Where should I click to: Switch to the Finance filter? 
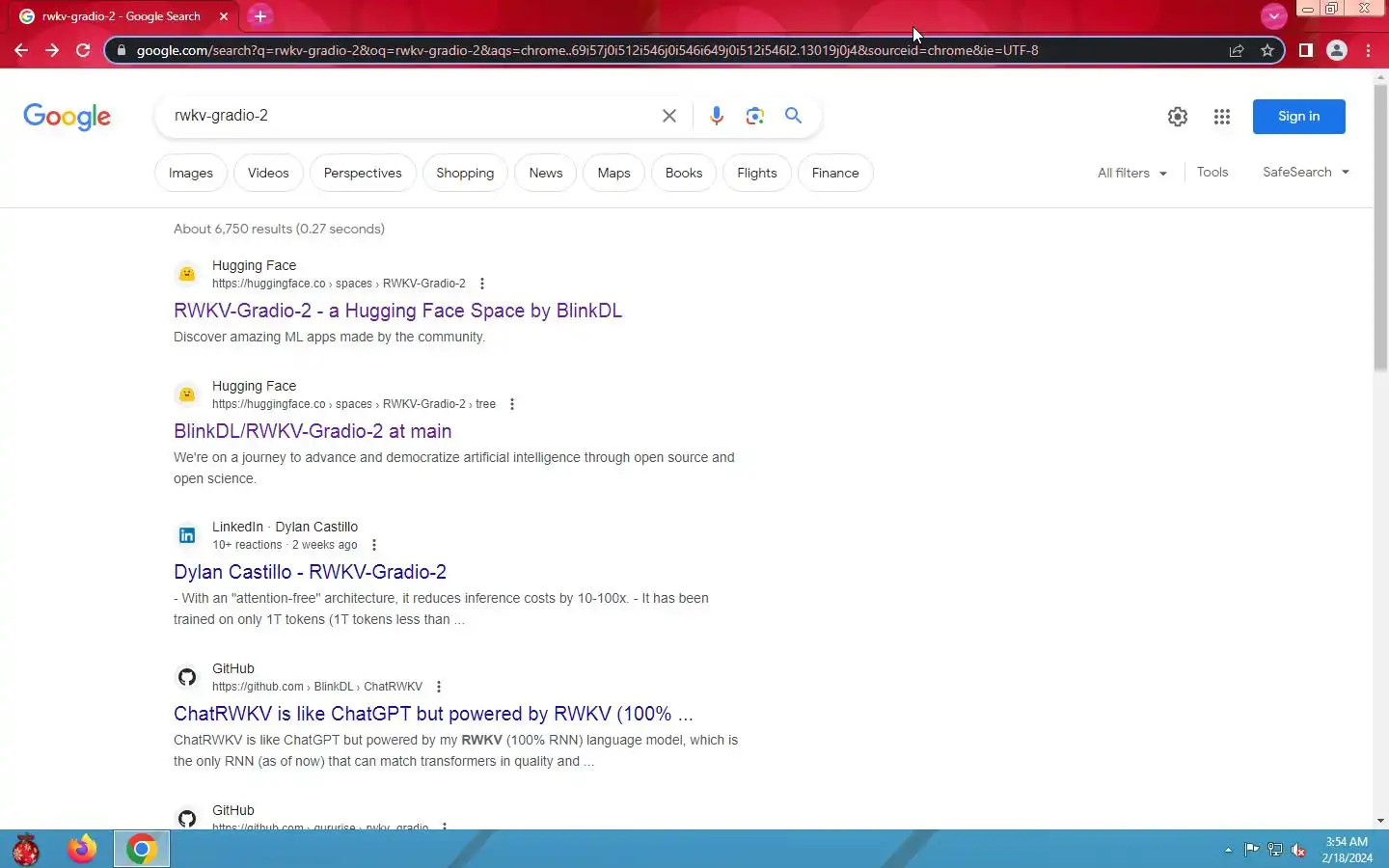pyautogui.click(x=835, y=173)
